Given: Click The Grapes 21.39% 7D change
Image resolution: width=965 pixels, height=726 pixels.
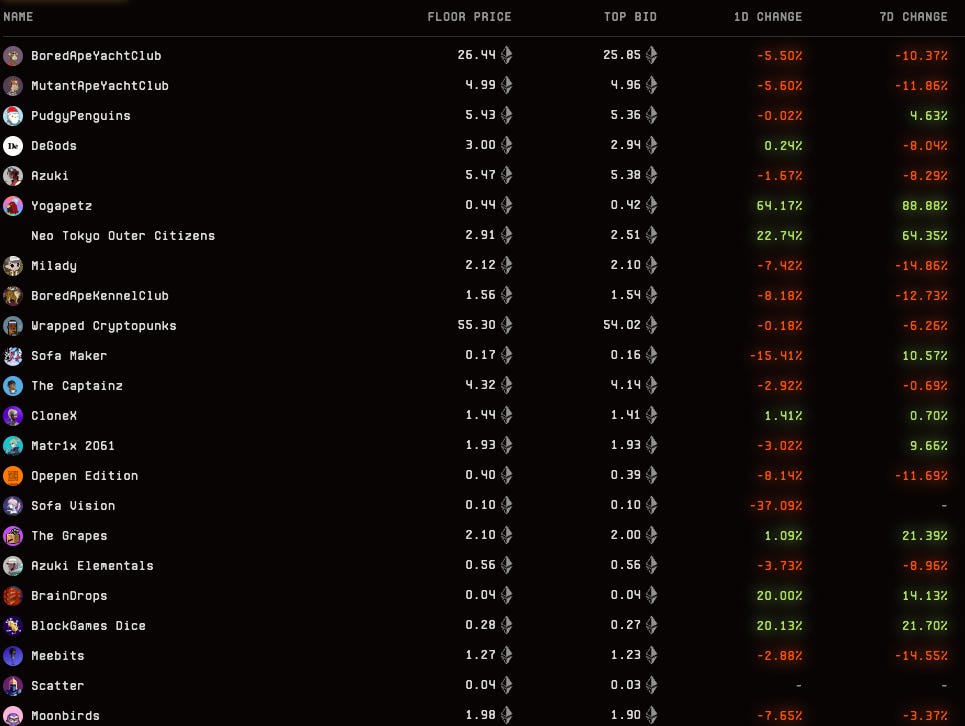Looking at the screenshot, I should 924,536.
